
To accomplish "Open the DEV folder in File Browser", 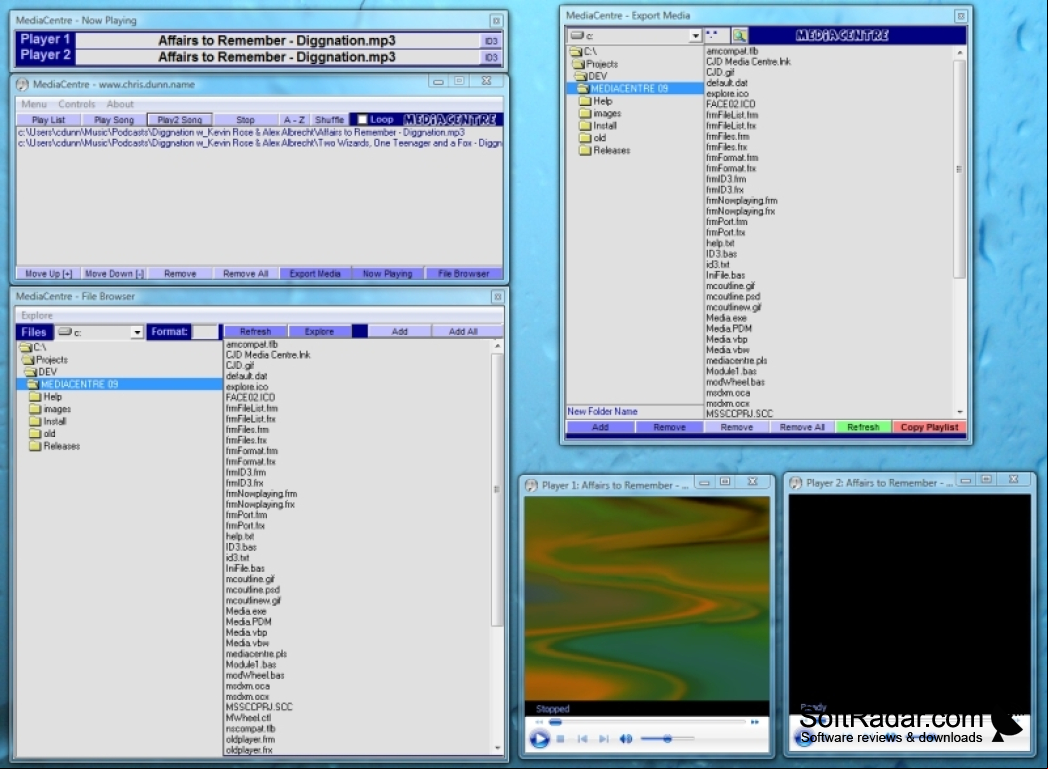I will (42, 372).
